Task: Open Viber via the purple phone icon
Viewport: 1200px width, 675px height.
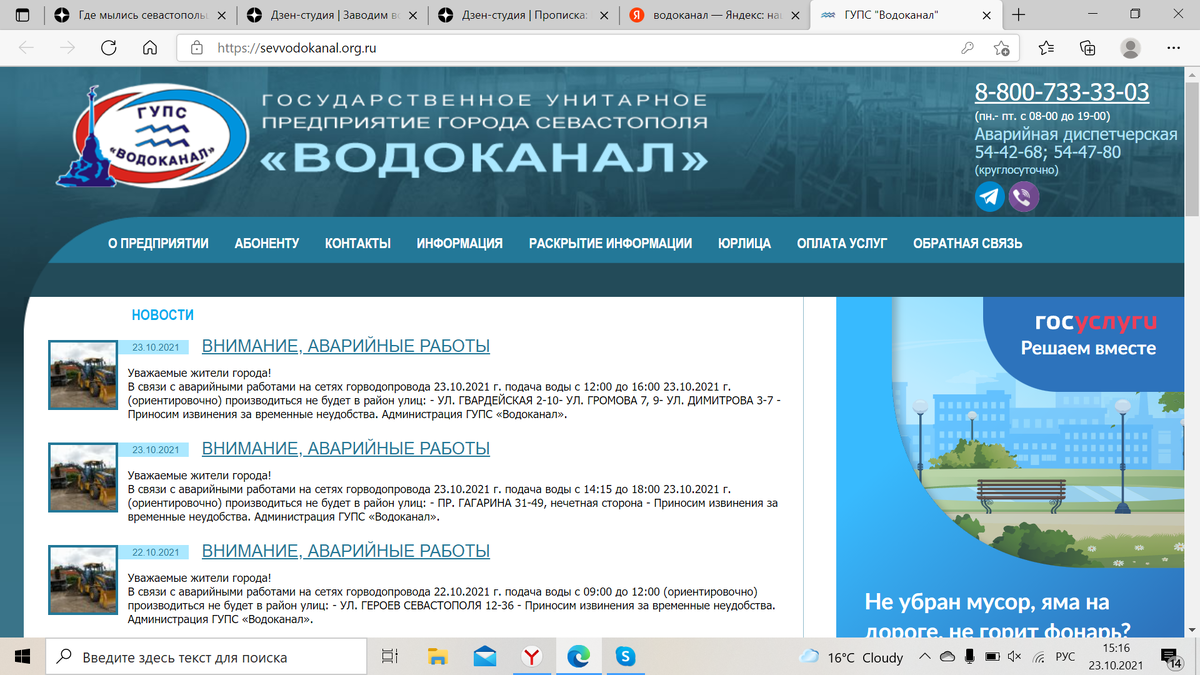Action: coord(1022,196)
